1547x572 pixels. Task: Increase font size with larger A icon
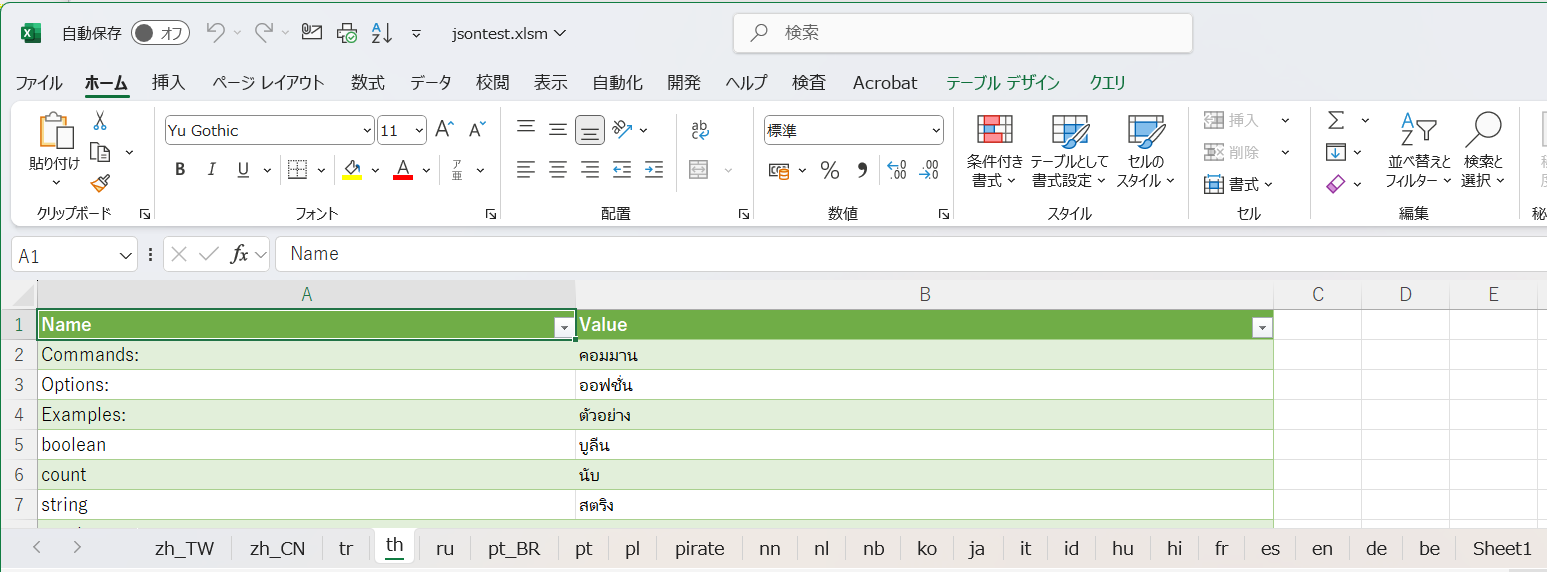[445, 130]
